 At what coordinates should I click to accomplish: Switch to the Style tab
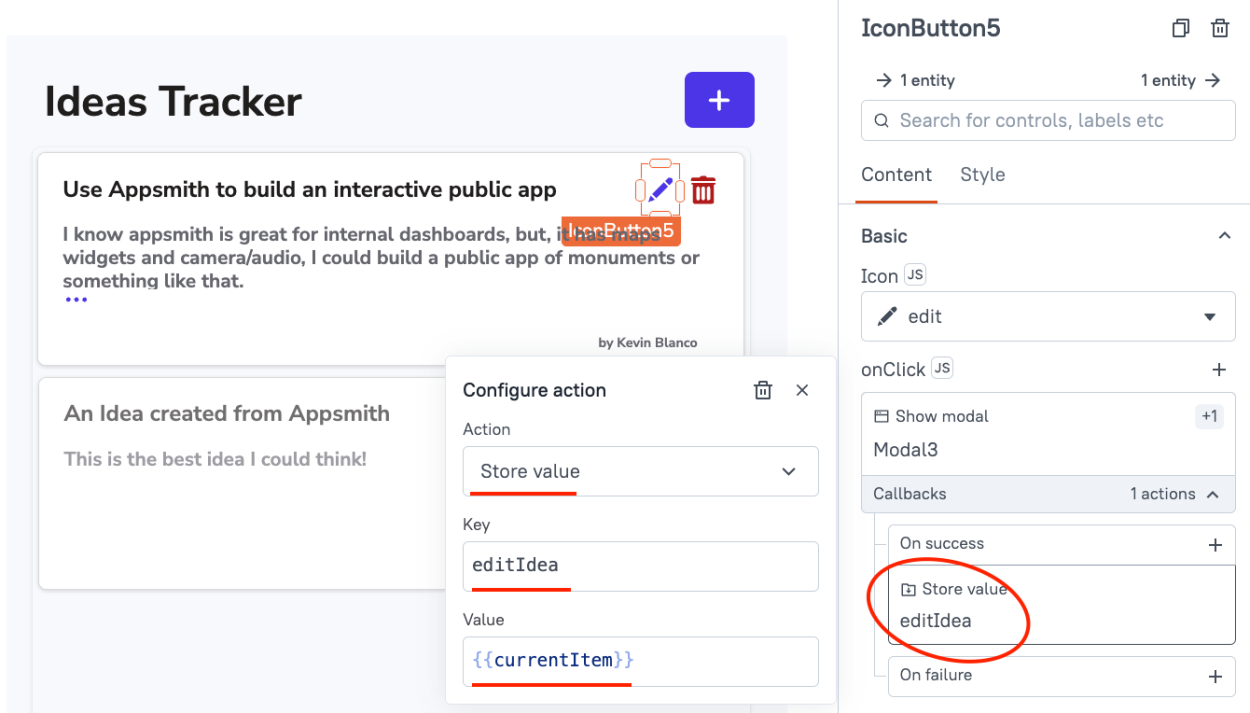tap(982, 174)
